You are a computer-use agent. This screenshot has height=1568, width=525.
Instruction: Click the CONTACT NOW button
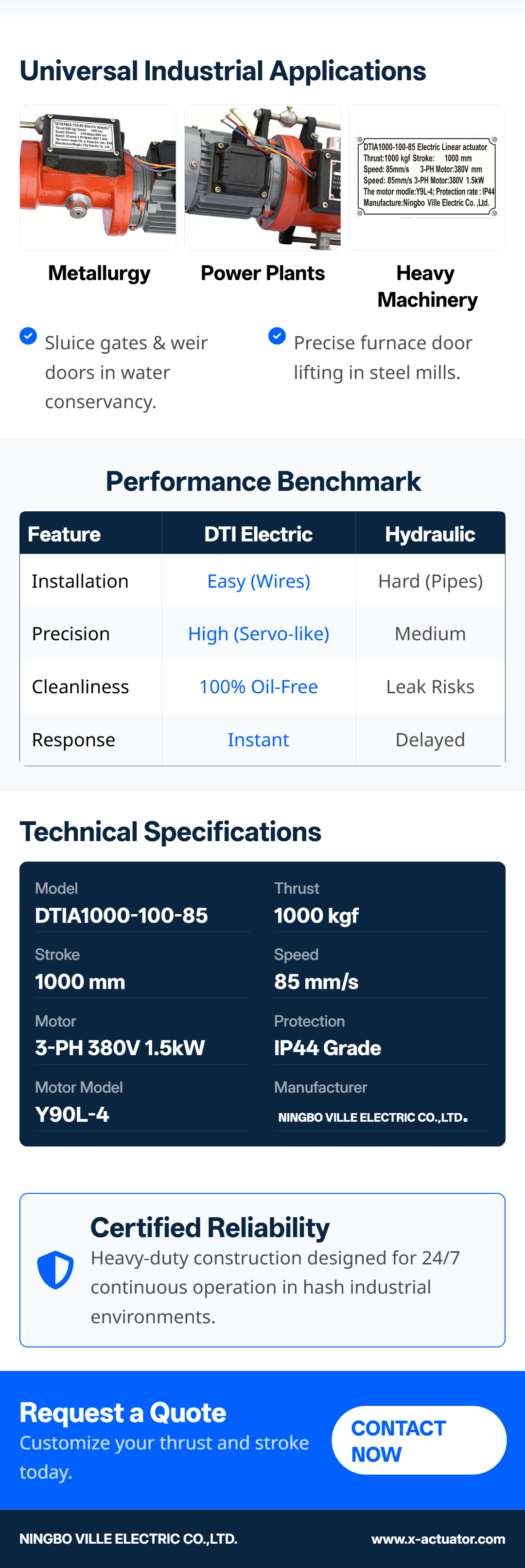point(419,1440)
